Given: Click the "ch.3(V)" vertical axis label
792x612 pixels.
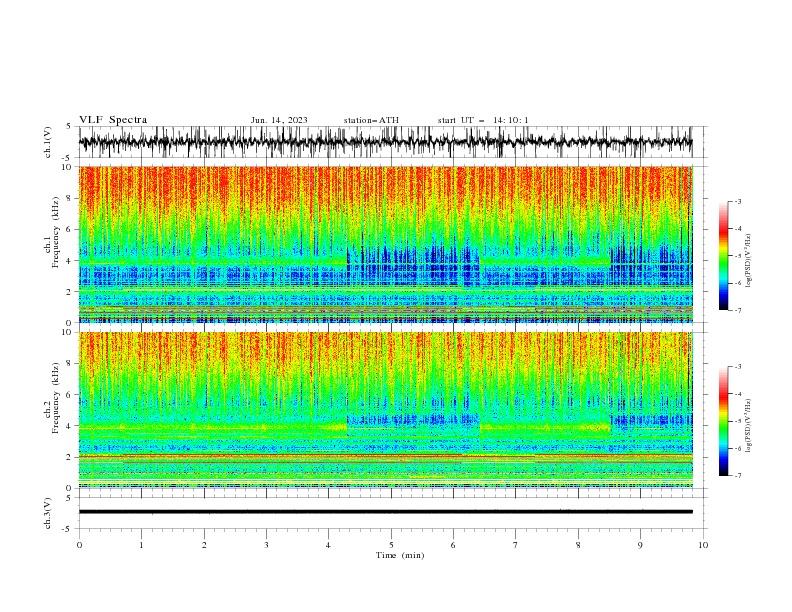Looking at the screenshot, I should click(48, 513).
